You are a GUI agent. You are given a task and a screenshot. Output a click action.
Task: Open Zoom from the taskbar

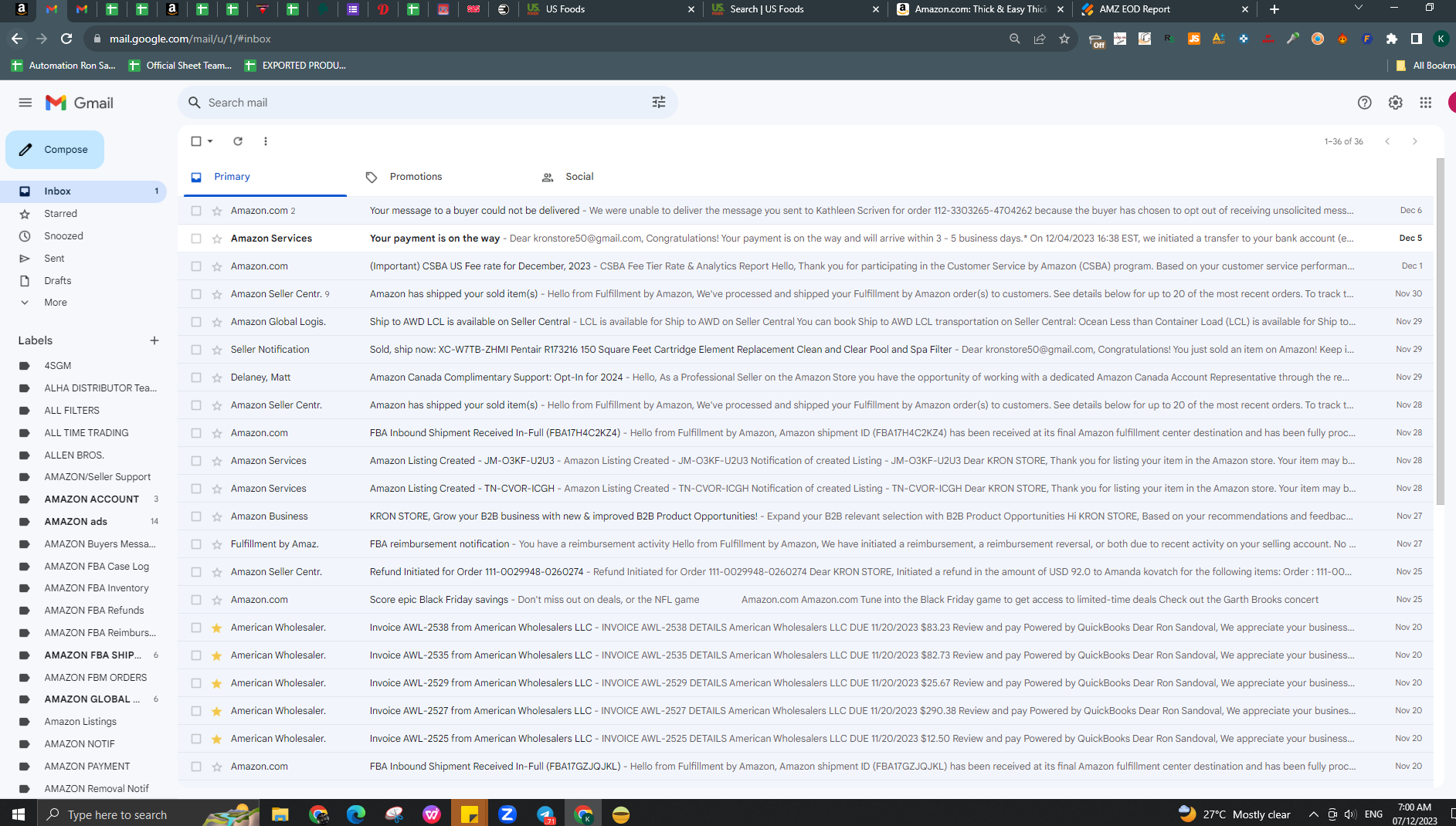[507, 814]
